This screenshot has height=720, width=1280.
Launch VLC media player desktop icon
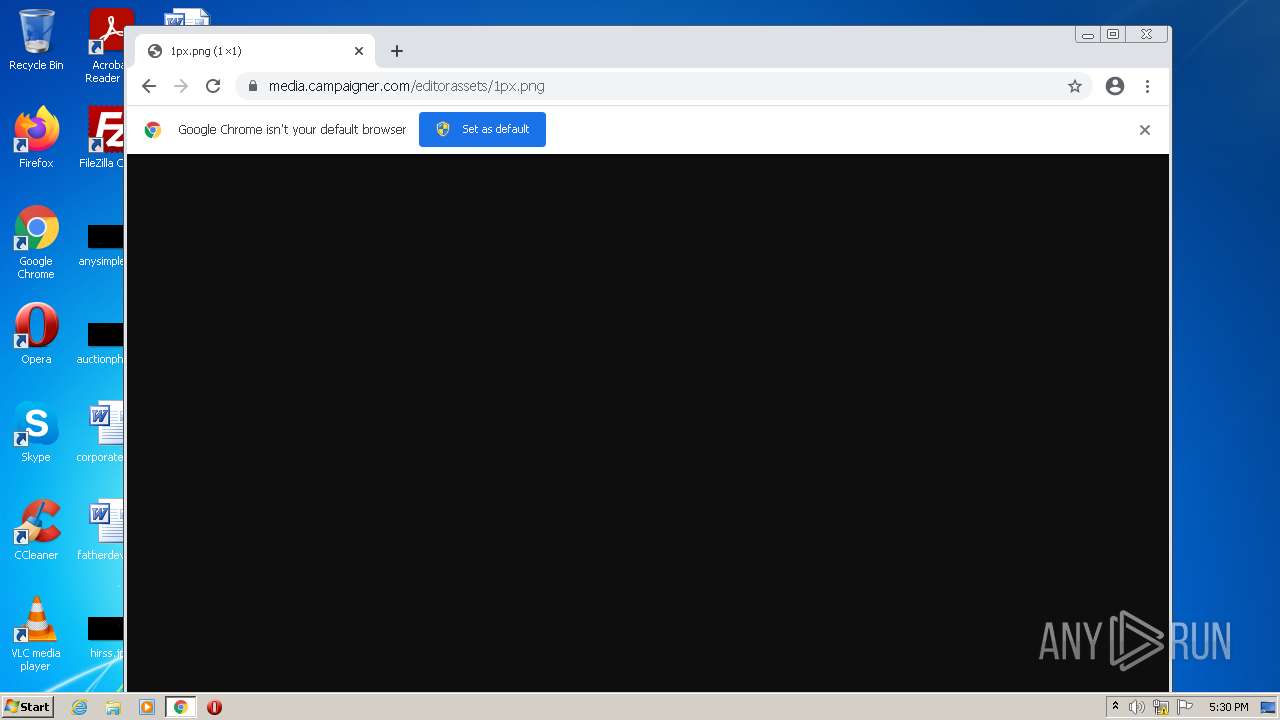point(36,633)
